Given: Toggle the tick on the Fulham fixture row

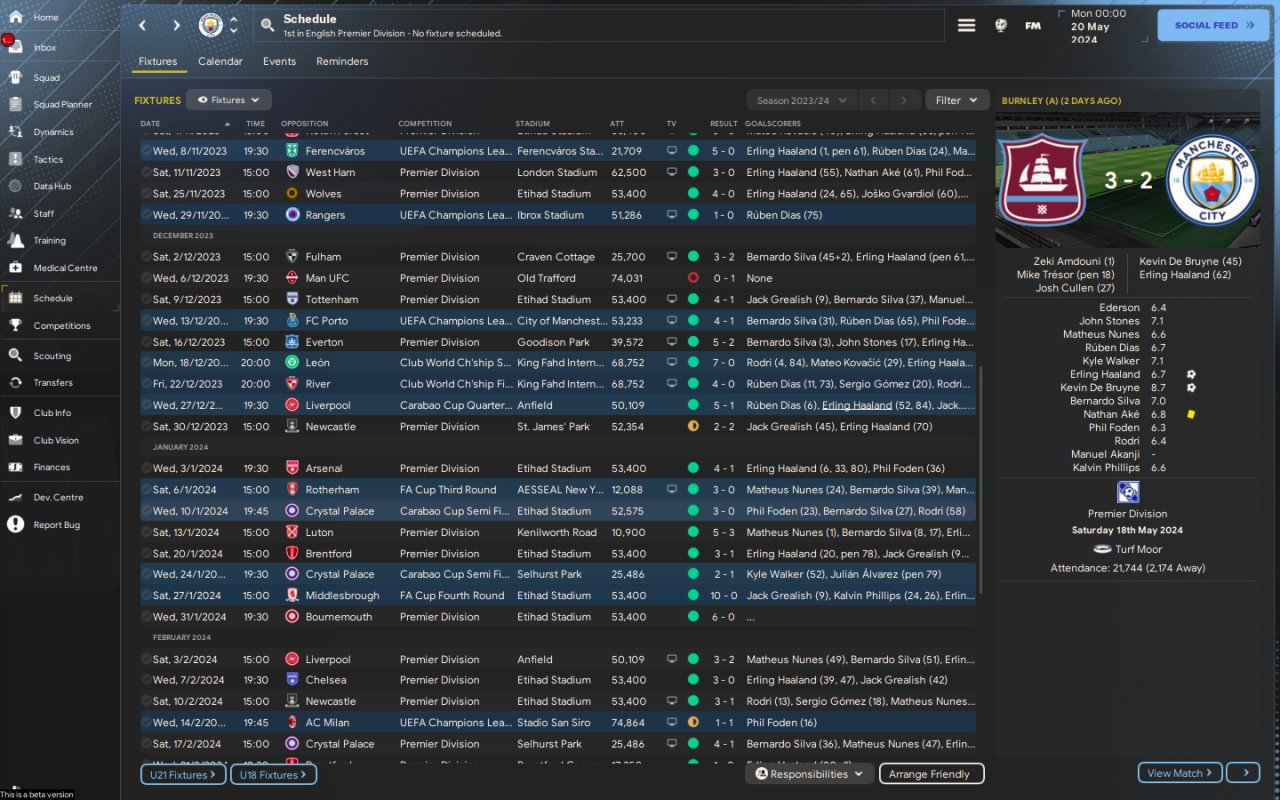Looking at the screenshot, I should coord(146,257).
